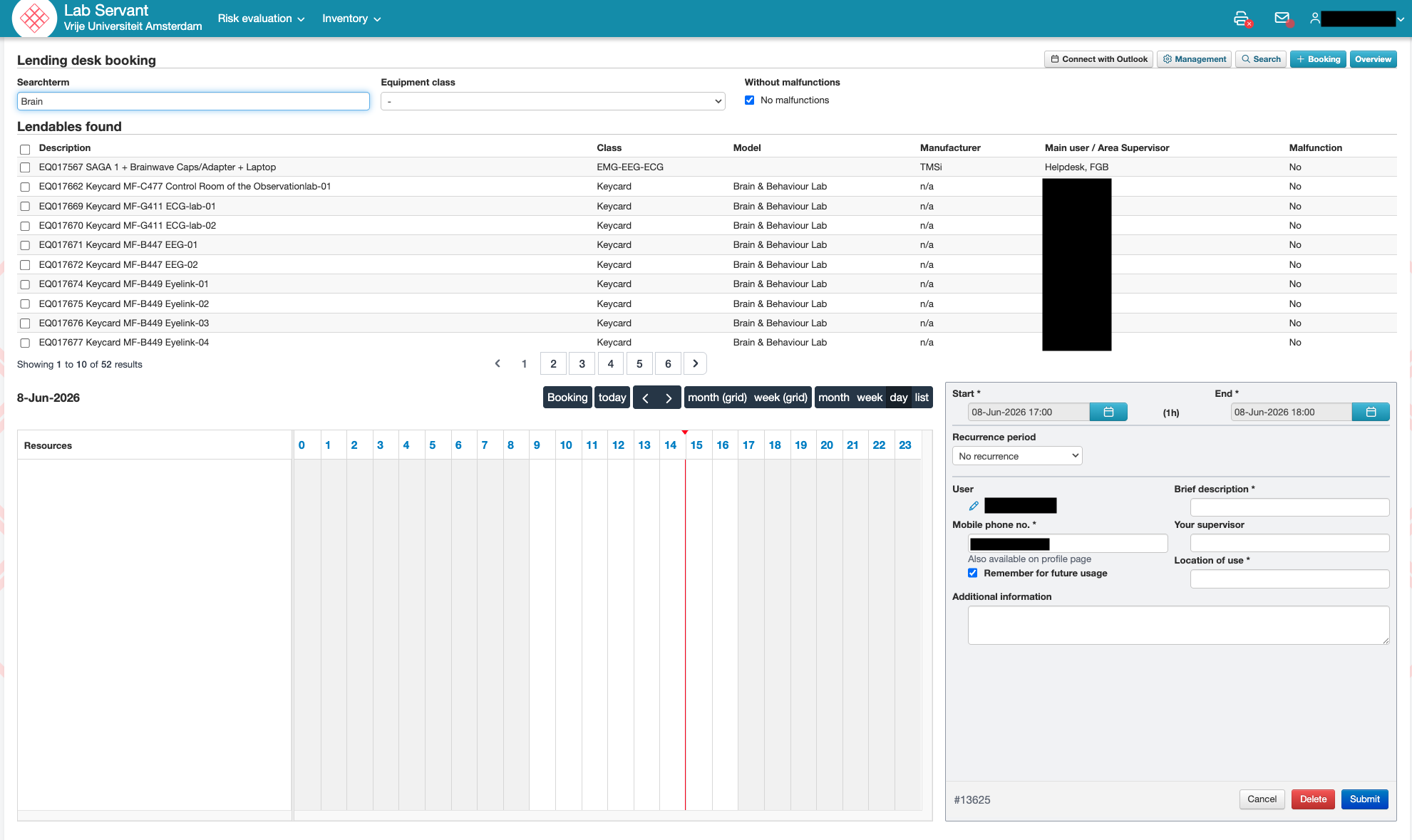The width and height of the screenshot is (1412, 840).
Task: Open the mail envelope notifications icon
Action: point(1282,19)
